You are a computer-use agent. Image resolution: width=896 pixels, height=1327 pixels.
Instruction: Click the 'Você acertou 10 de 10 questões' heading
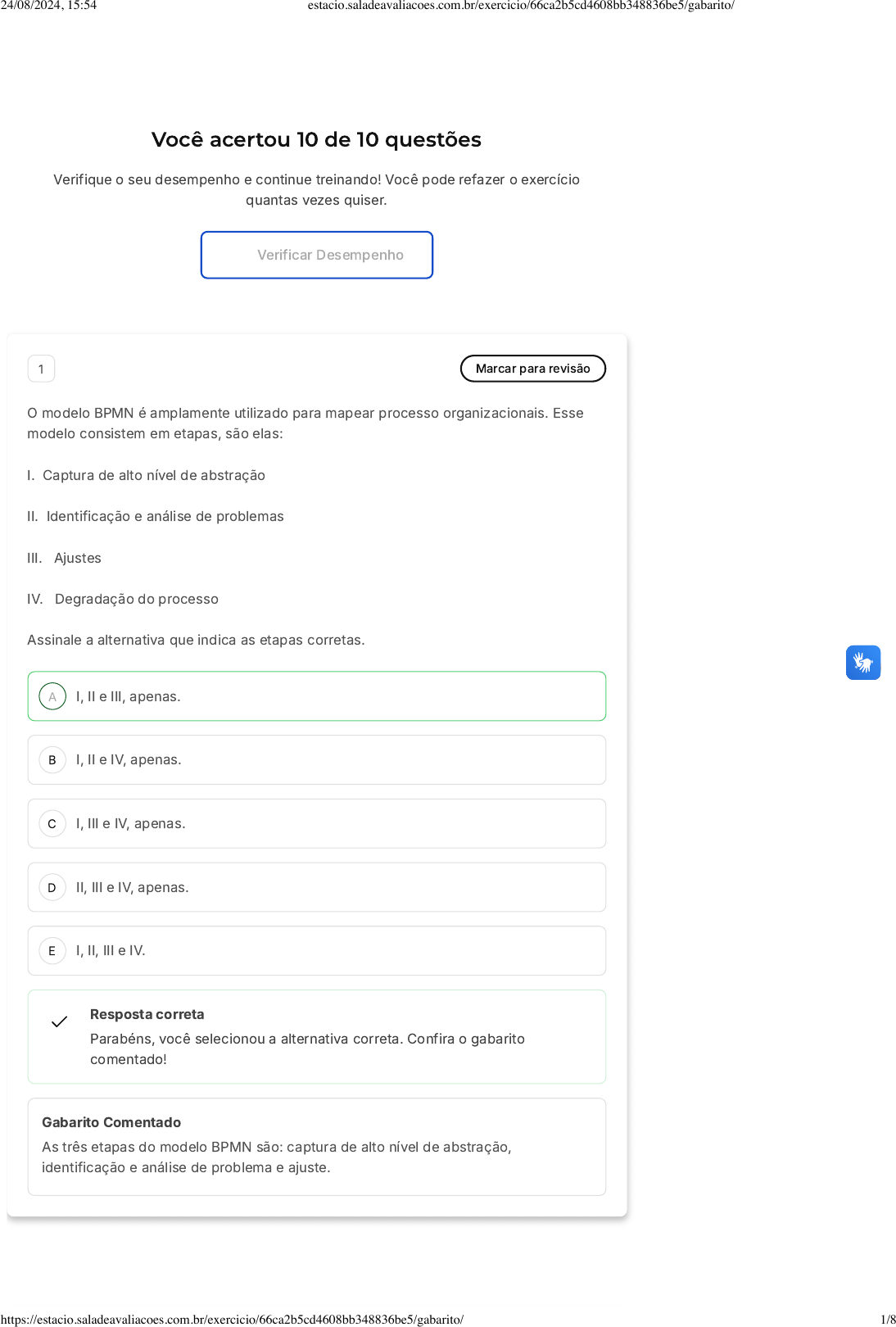(x=316, y=140)
